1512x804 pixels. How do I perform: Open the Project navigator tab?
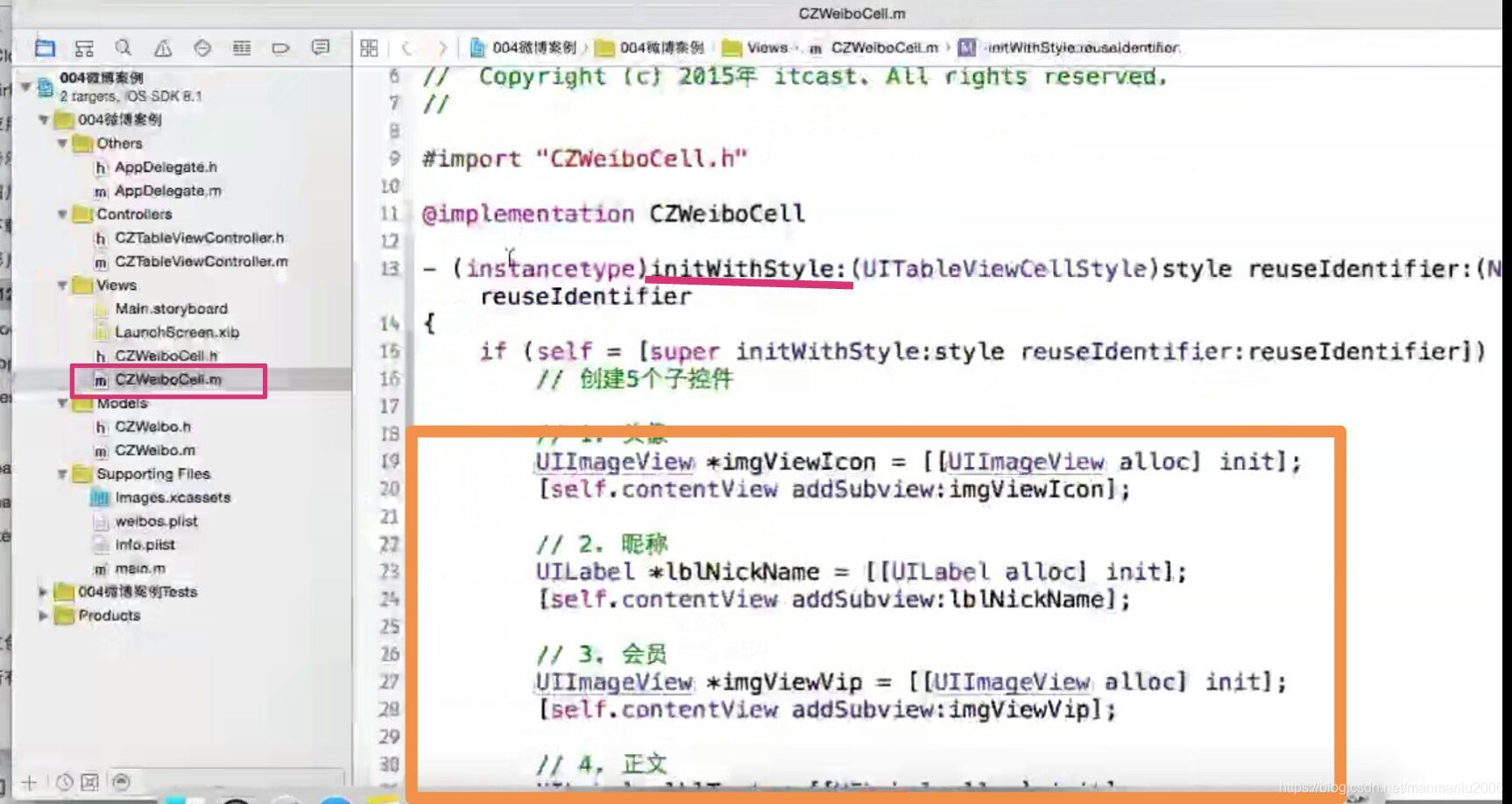(45, 48)
